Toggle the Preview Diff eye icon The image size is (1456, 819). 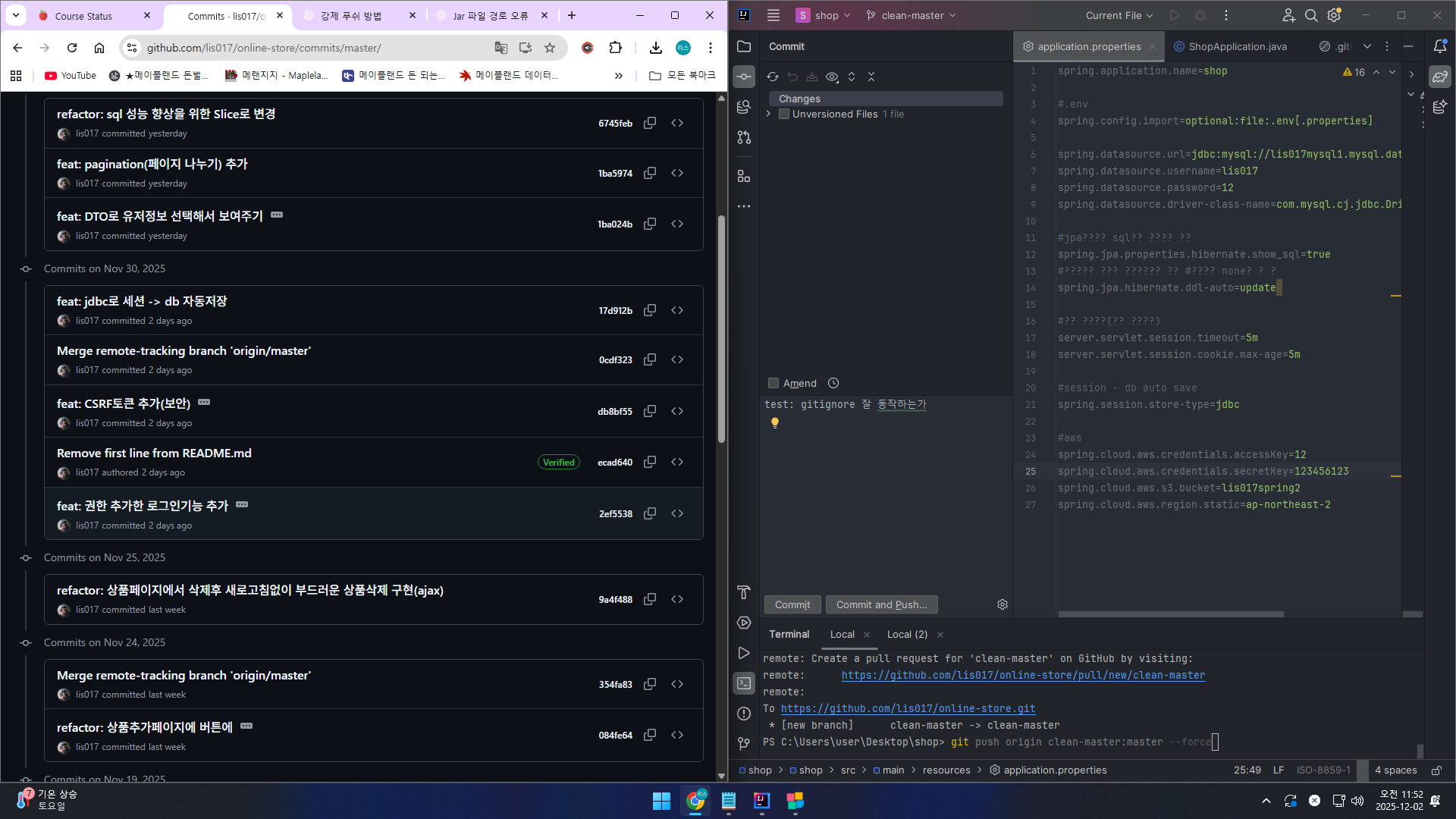pyautogui.click(x=832, y=77)
